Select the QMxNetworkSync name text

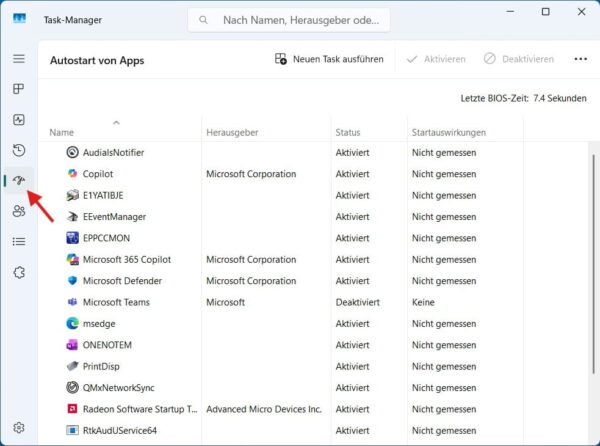tap(119, 388)
